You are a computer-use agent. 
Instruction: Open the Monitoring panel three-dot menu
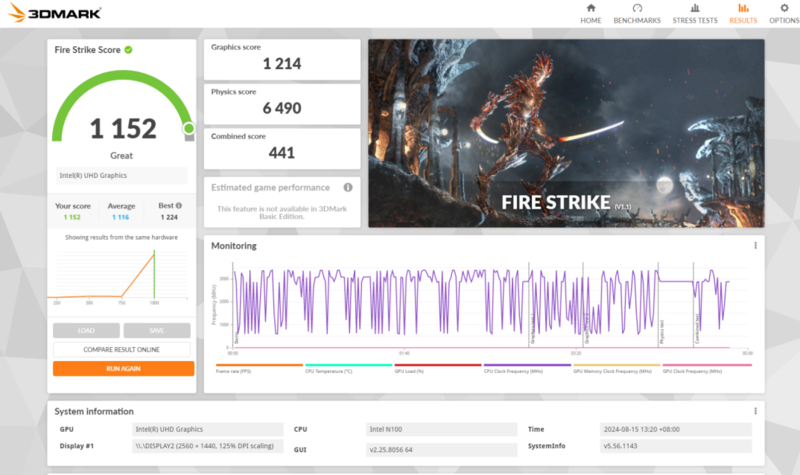pyautogui.click(x=755, y=245)
